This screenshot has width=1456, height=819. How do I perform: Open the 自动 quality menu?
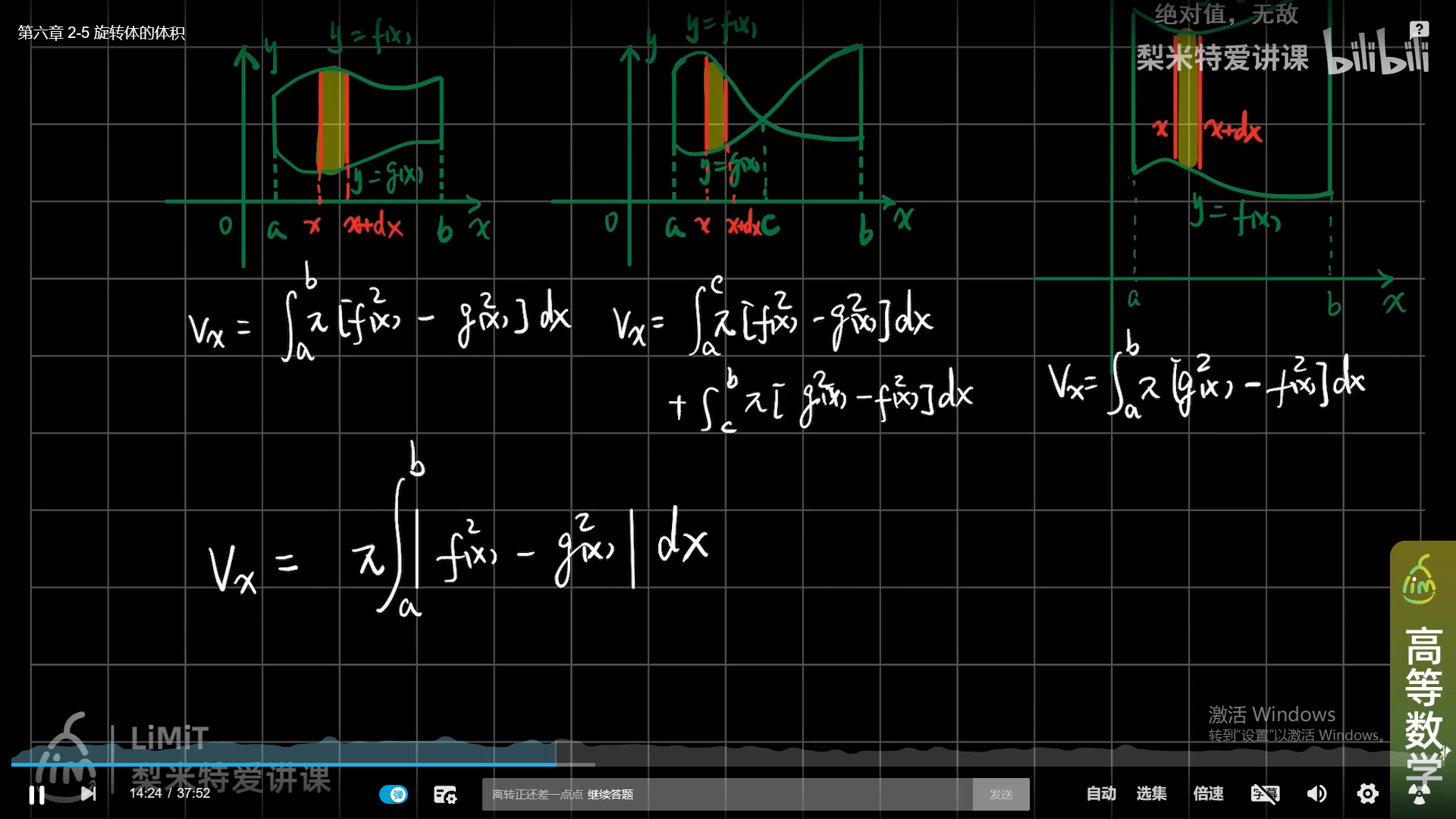[x=1101, y=794]
